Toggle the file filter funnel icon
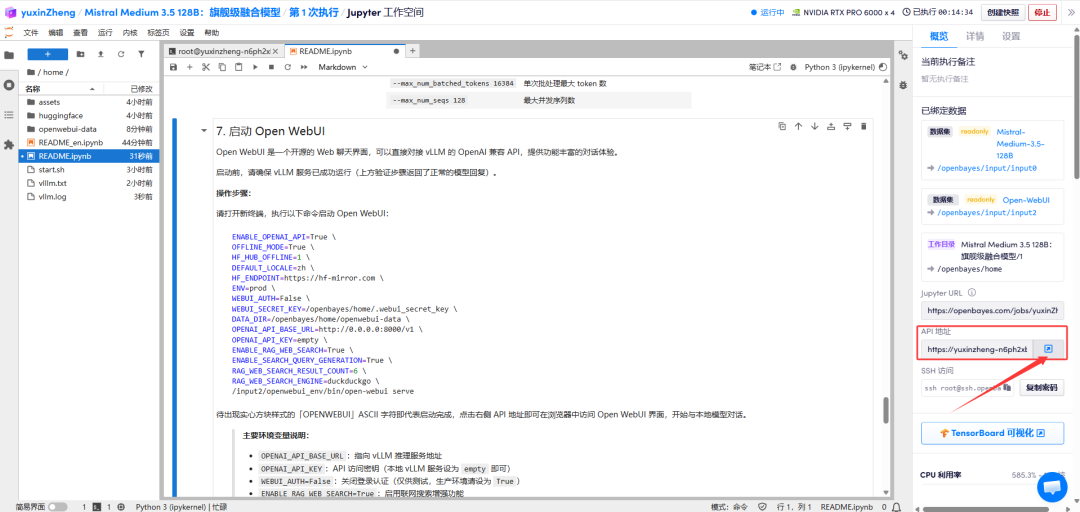This screenshot has width=1080, height=512. click(141, 54)
